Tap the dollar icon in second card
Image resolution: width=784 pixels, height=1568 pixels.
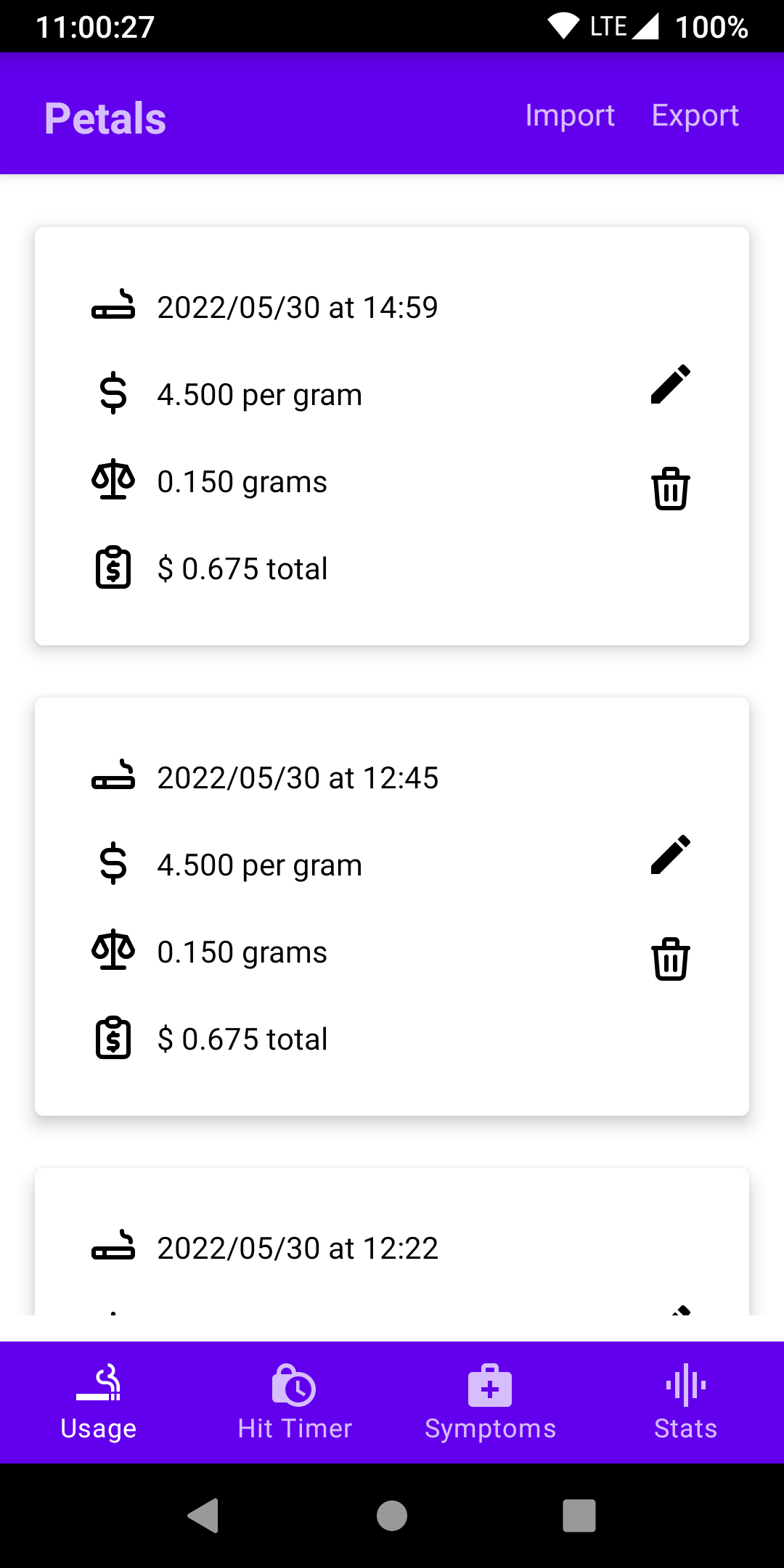[x=113, y=864]
